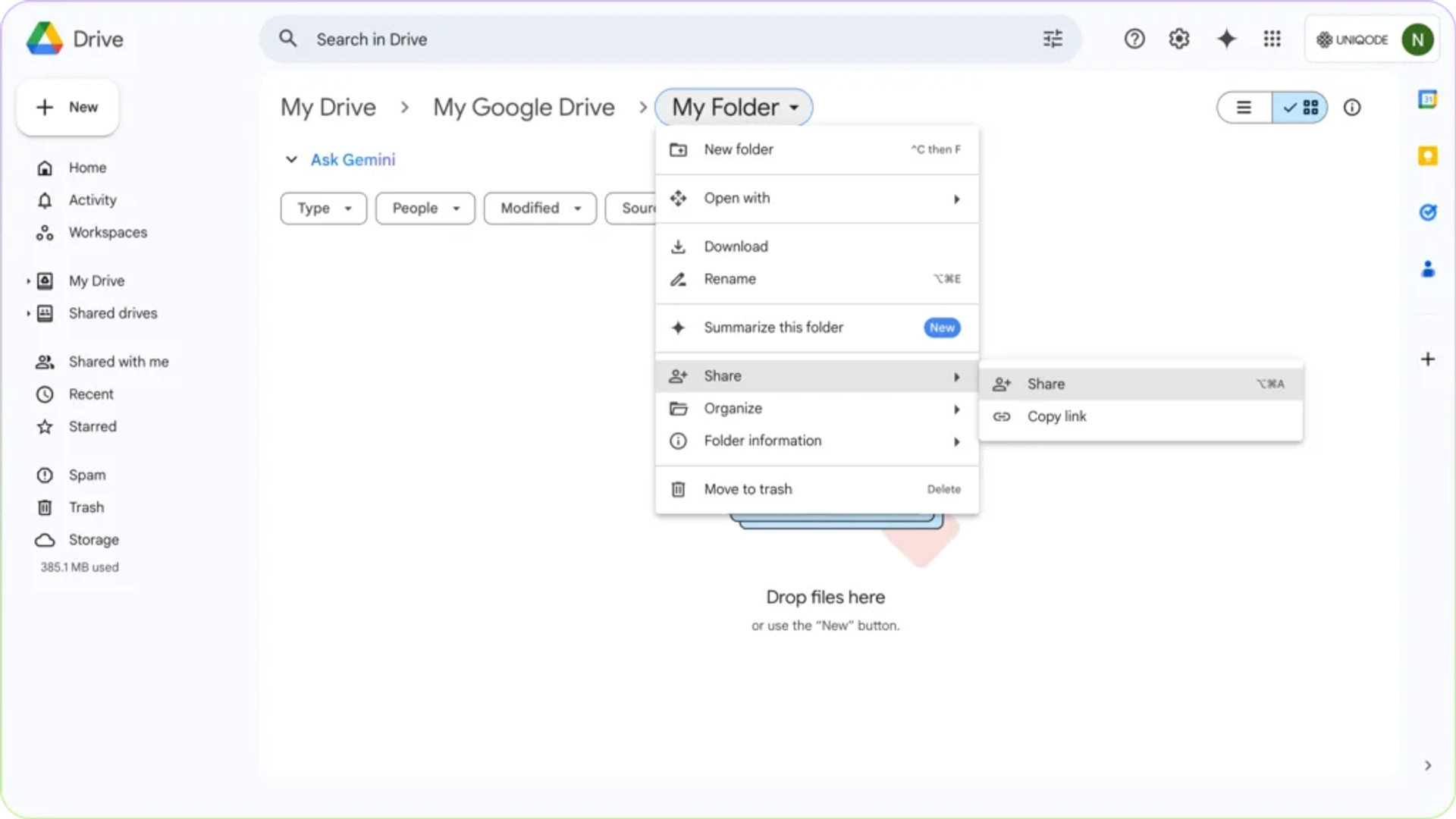Go to My Google Drive breadcrumb
1456x819 pixels.
(x=523, y=108)
